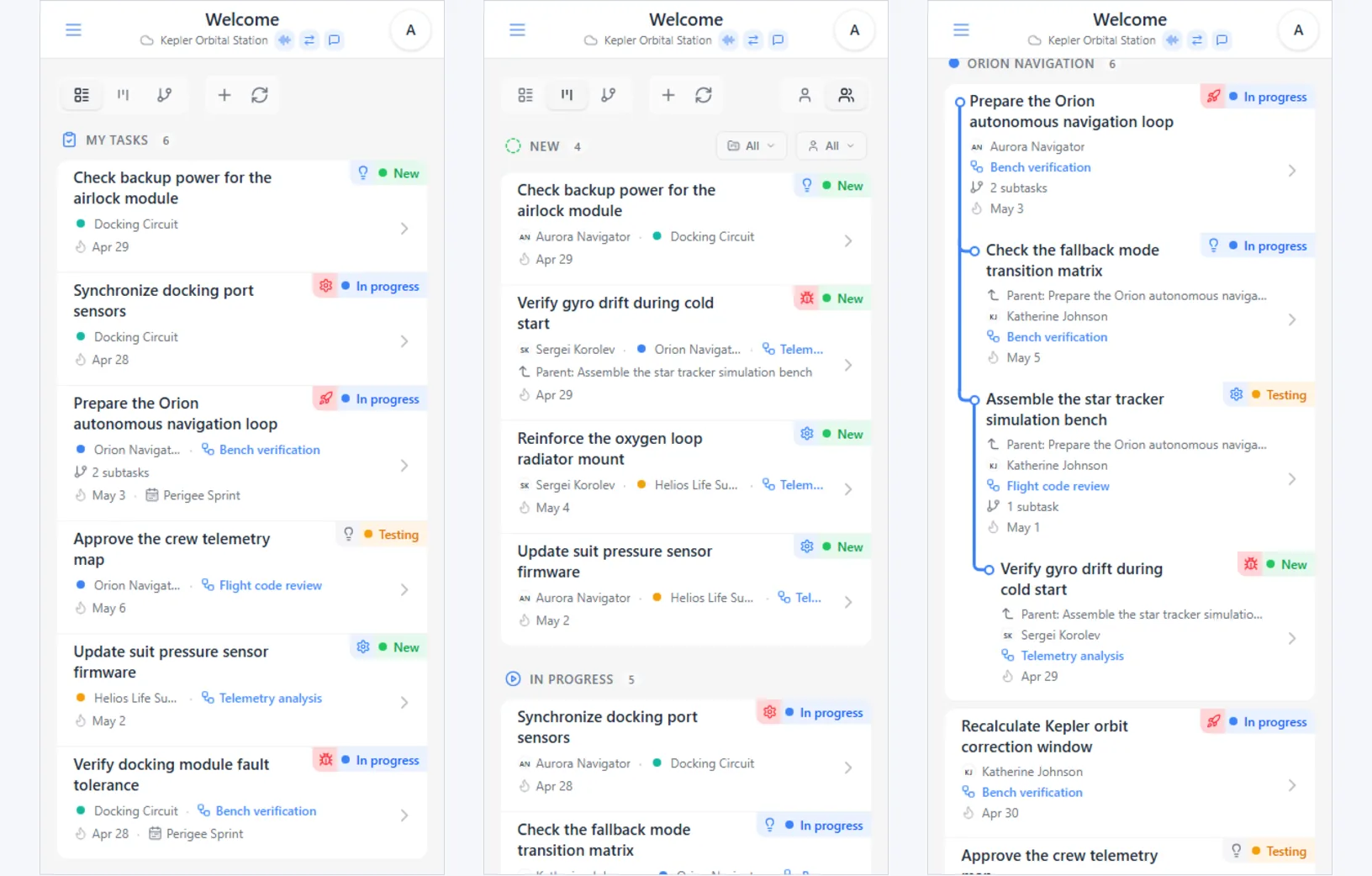Open avatar A in My Tasks screen
The width and height of the screenshot is (1372, 876).
(410, 30)
